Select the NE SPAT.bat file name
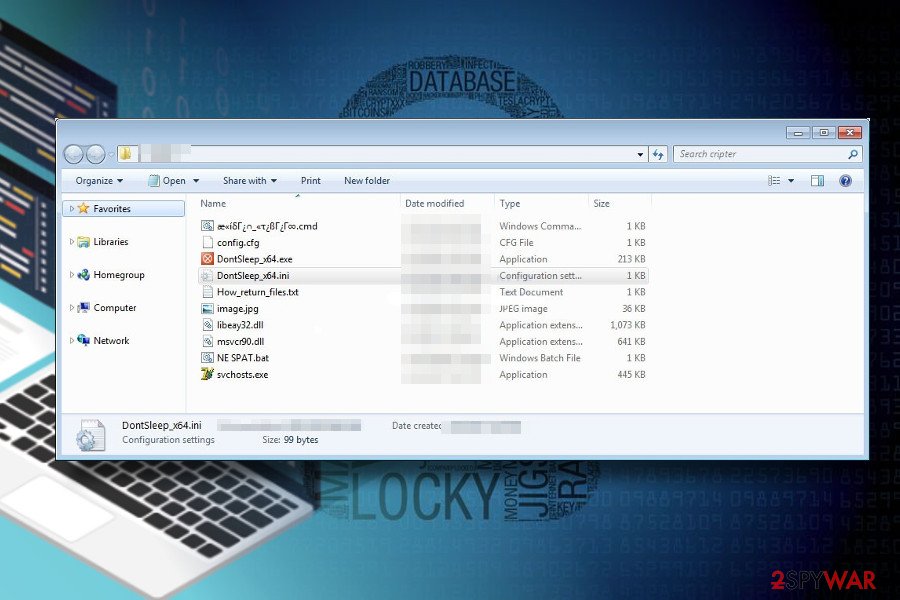 pos(243,358)
